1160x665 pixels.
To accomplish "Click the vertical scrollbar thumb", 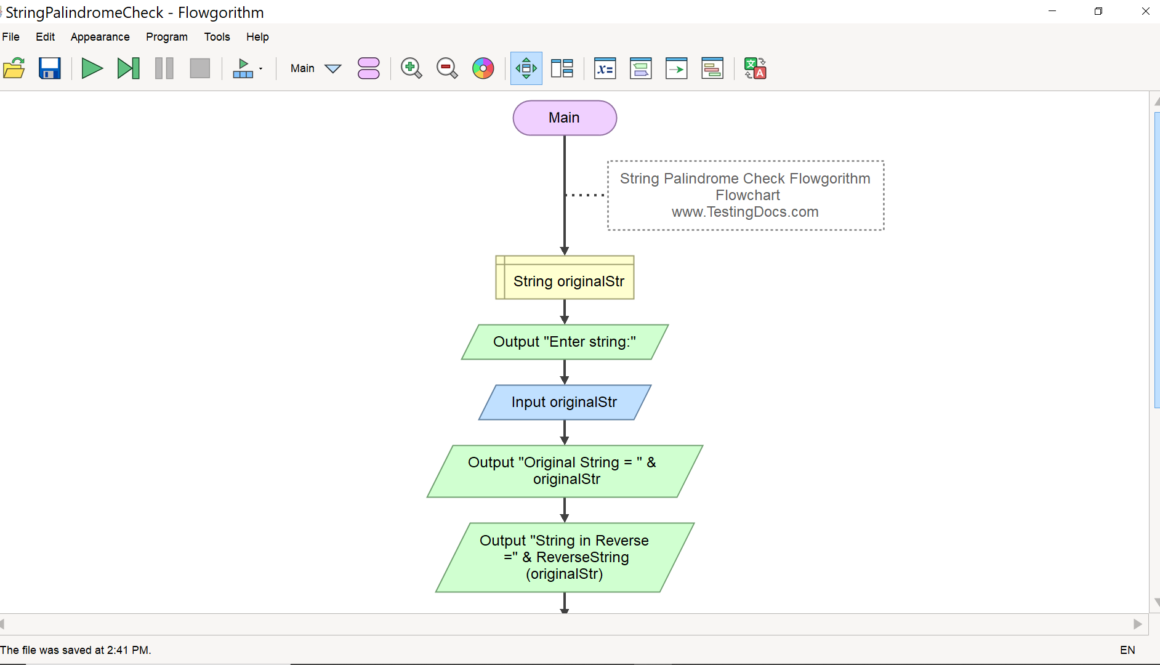I will (1156, 259).
